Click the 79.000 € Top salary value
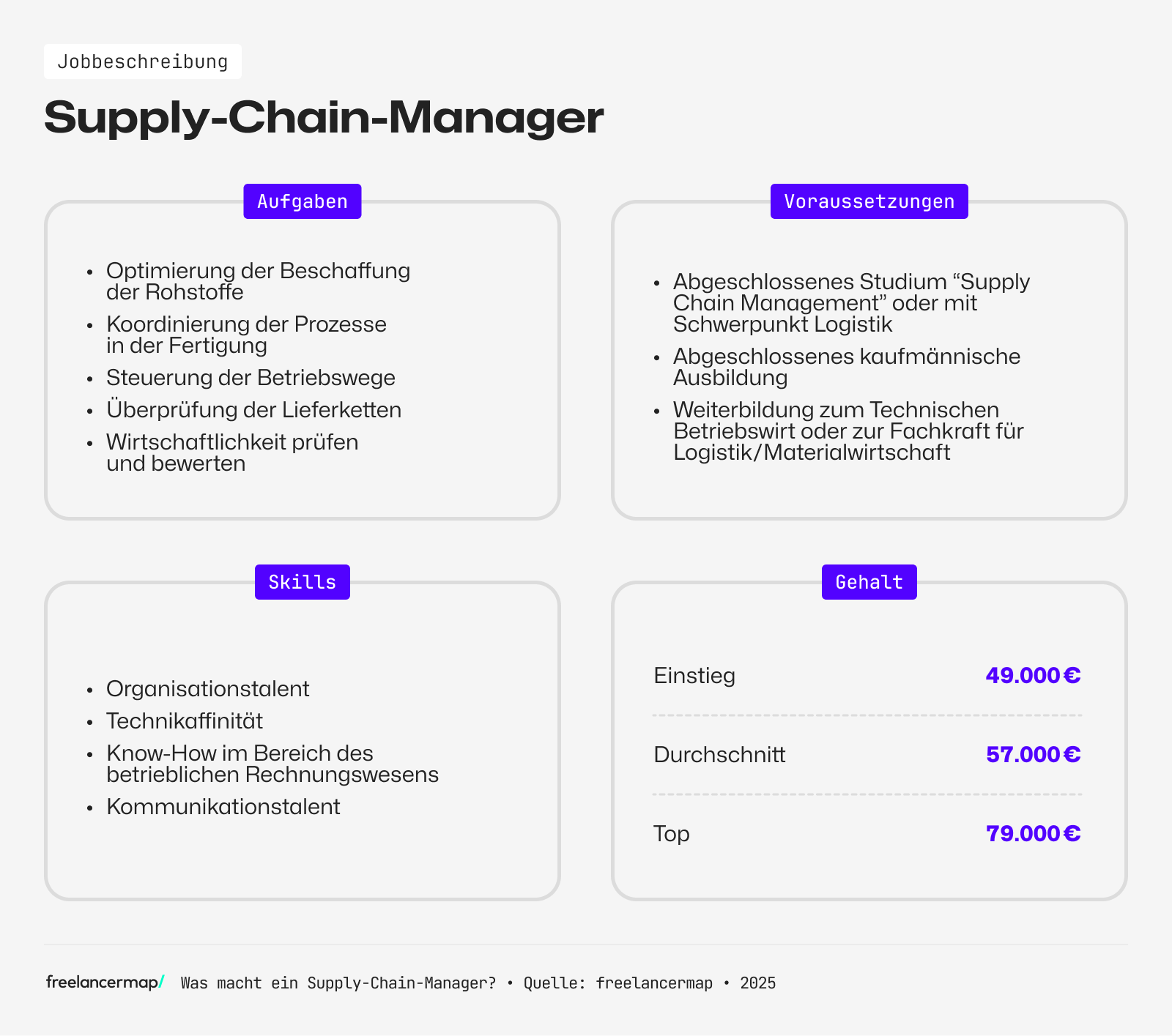The width and height of the screenshot is (1172, 1036). pyautogui.click(x=1033, y=833)
